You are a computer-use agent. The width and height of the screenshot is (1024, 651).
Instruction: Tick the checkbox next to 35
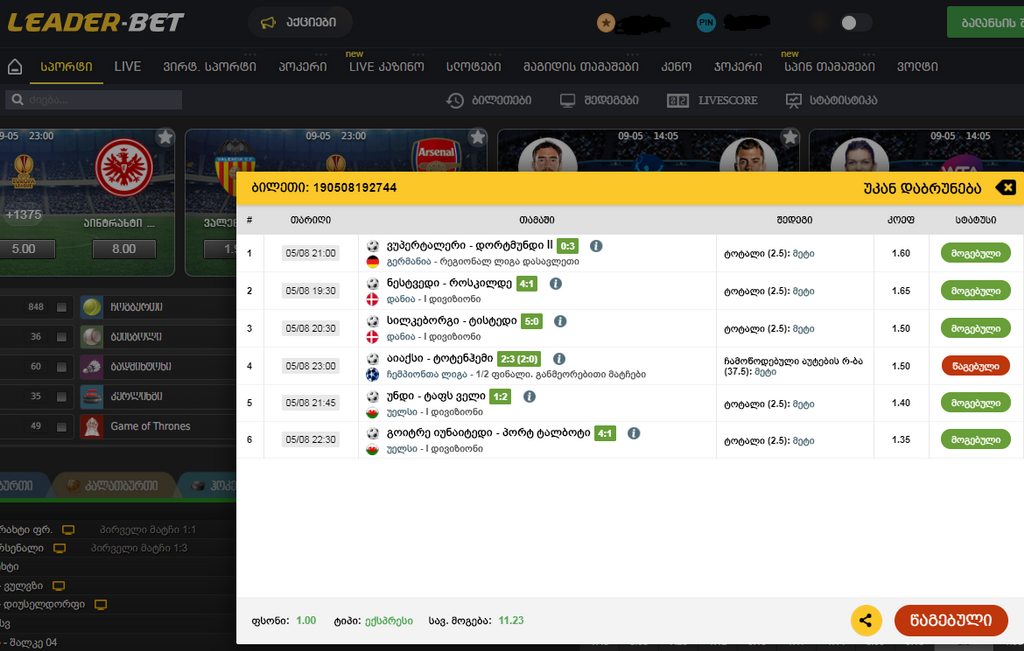click(61, 396)
